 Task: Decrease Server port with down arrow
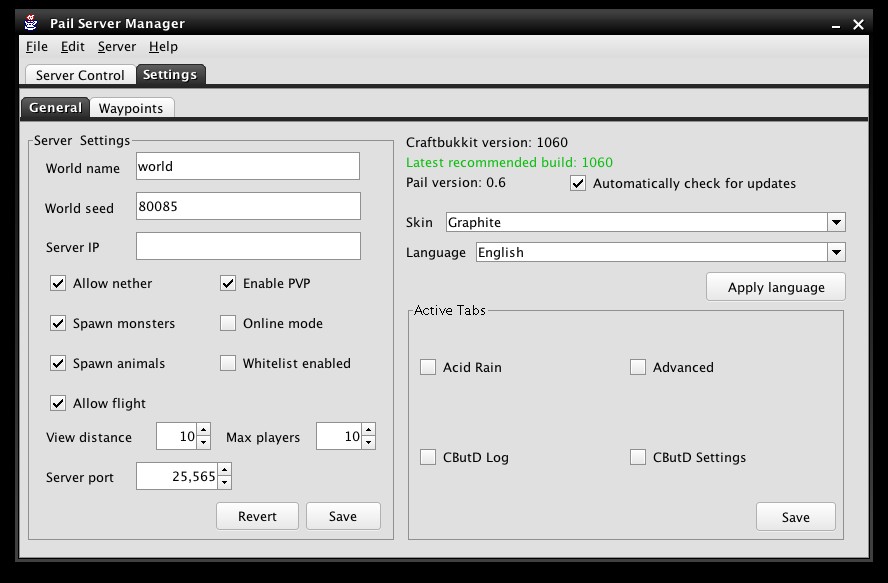point(224,483)
